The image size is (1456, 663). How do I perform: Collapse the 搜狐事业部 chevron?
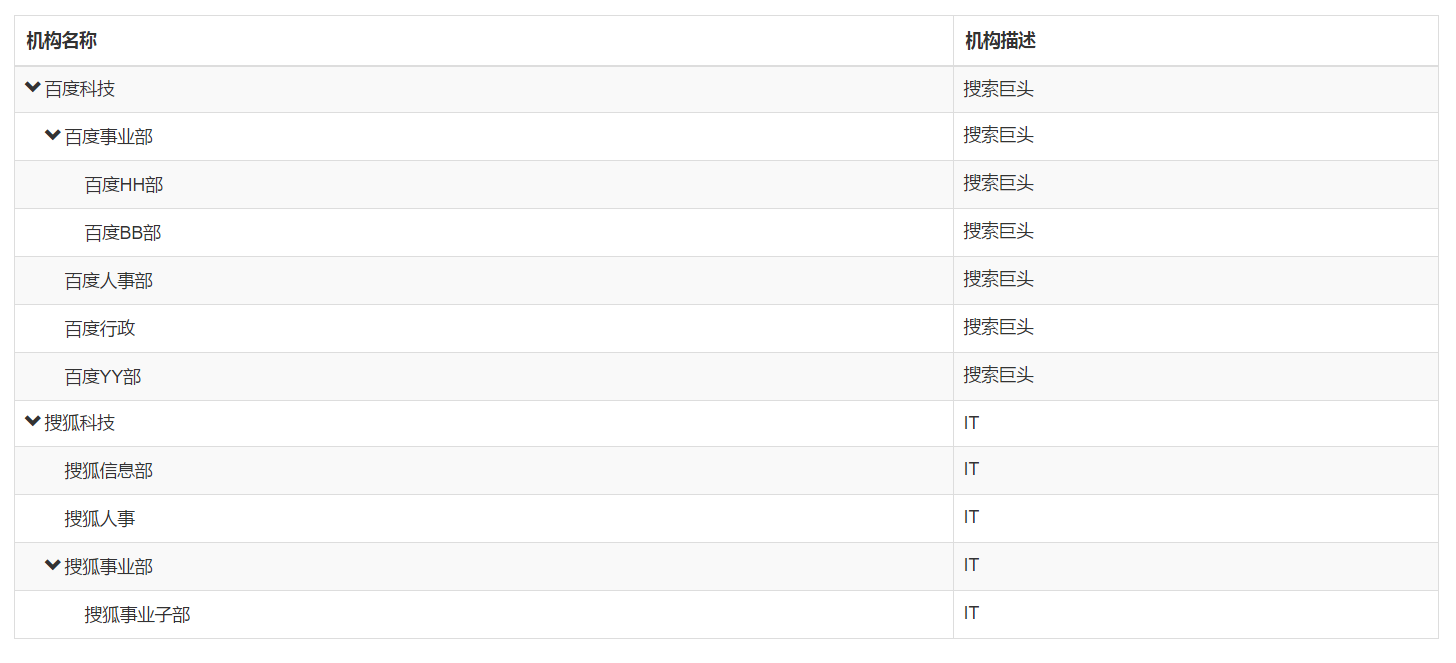pos(53,565)
